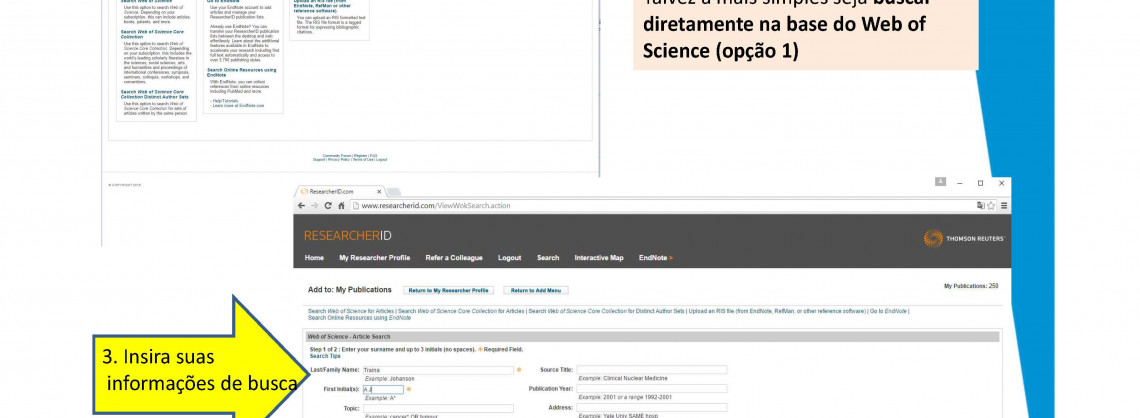Open the Support footer link
The height and width of the screenshot is (418, 1140).
coord(319,159)
